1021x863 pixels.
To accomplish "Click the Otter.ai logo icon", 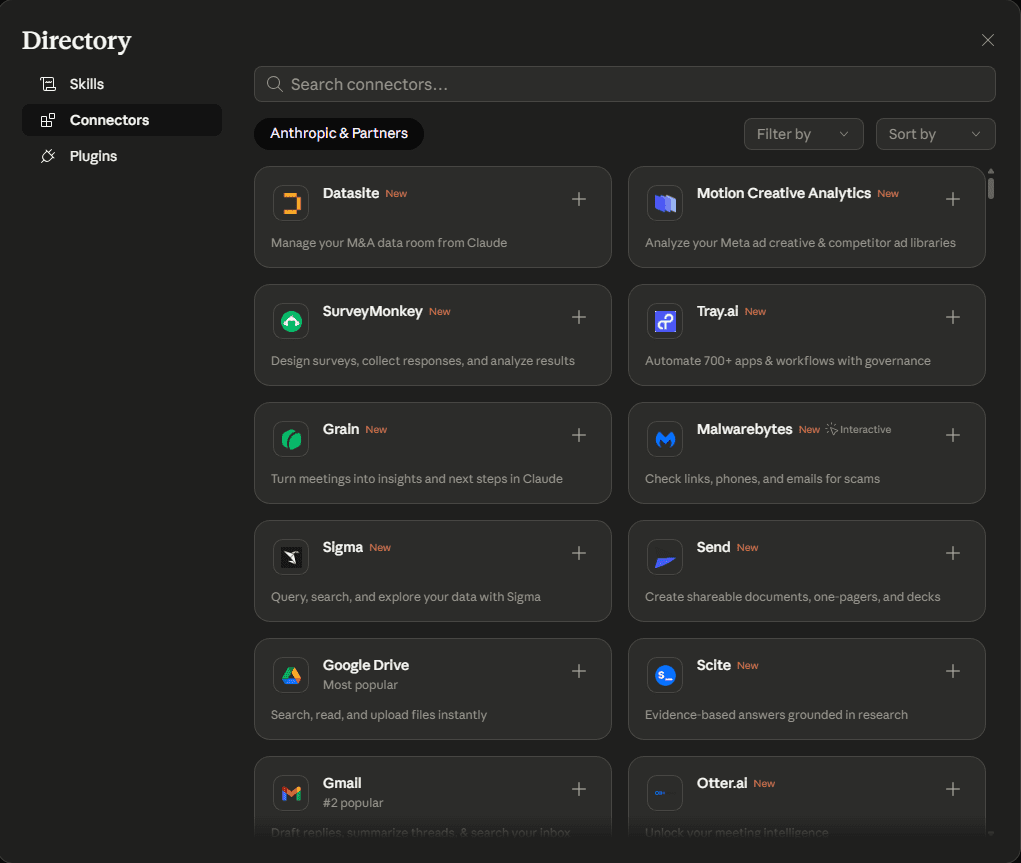I will (665, 793).
